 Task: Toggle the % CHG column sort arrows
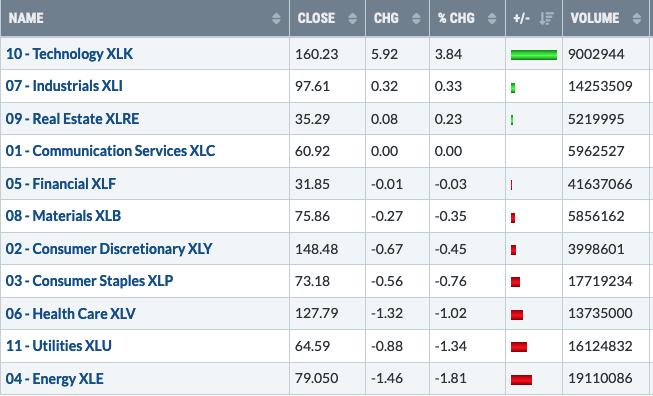point(492,18)
